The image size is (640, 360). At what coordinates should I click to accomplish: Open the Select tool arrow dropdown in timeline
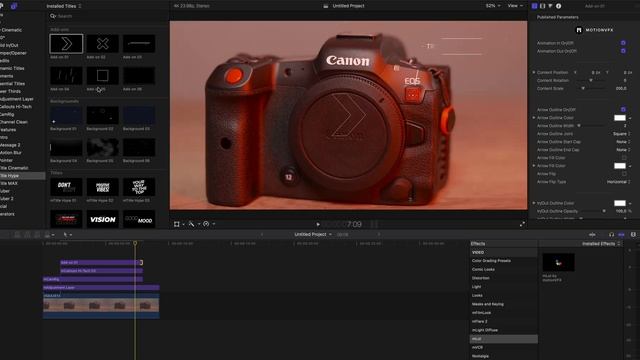tap(67, 235)
